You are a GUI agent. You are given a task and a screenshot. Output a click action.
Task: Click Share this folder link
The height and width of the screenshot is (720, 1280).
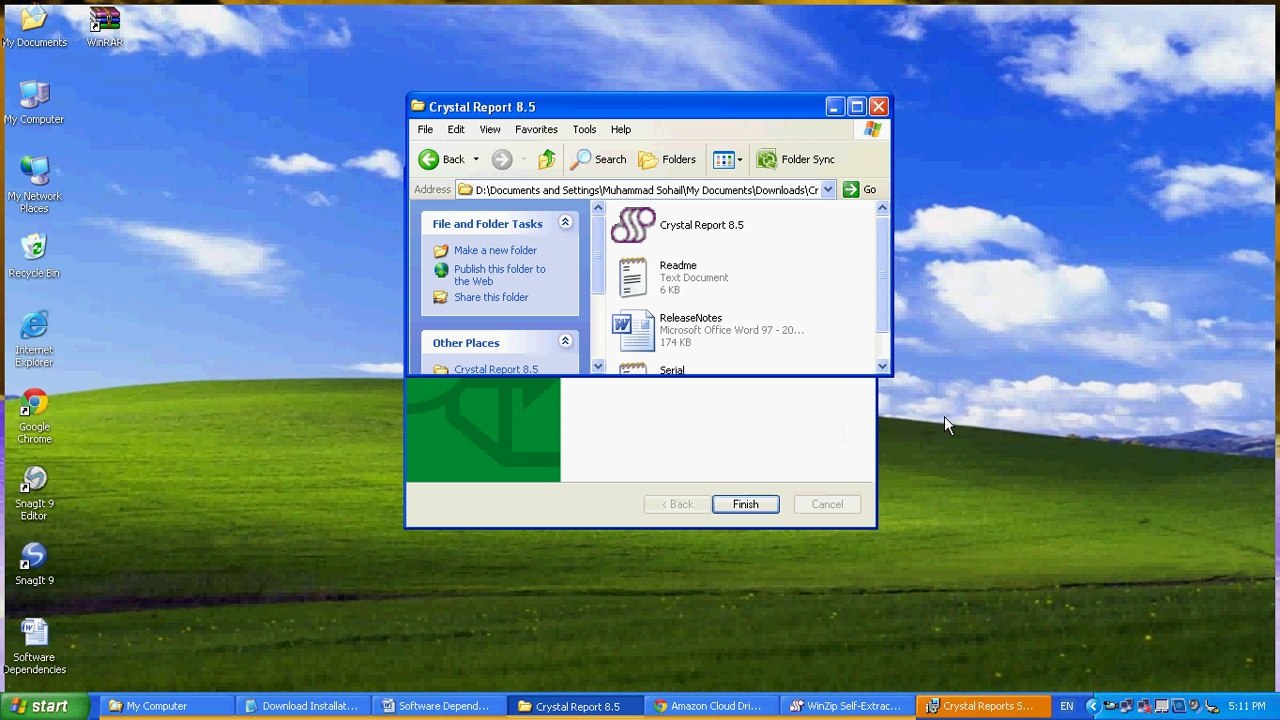pos(491,297)
